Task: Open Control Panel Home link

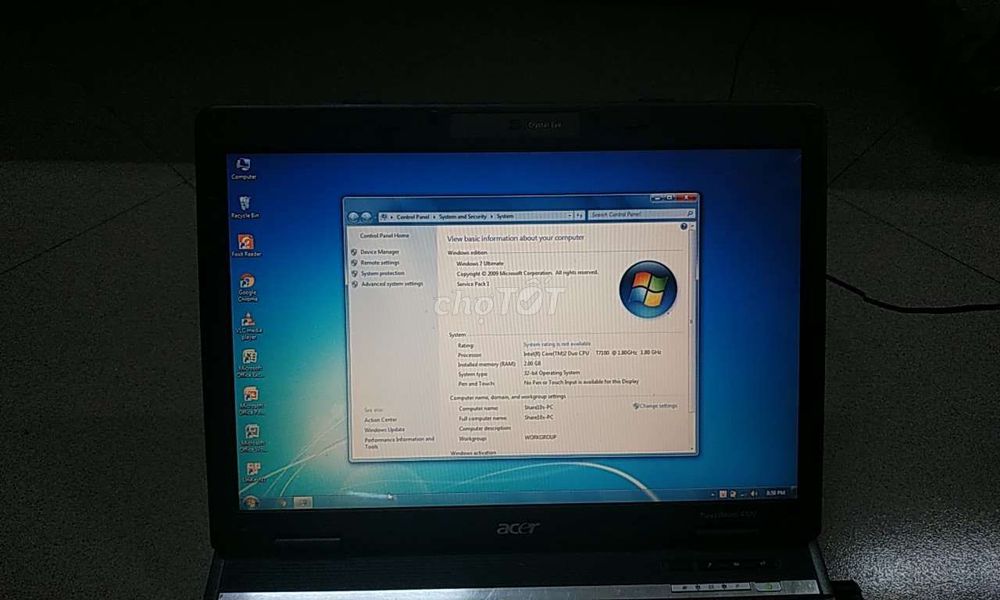Action: point(385,235)
